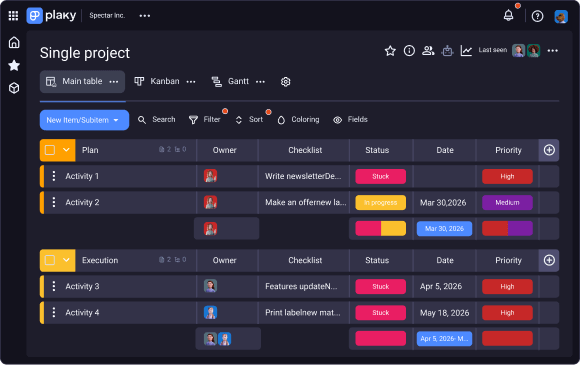The height and width of the screenshot is (365, 580).
Task: Open Activity 2 row menu
Action: (x=54, y=202)
